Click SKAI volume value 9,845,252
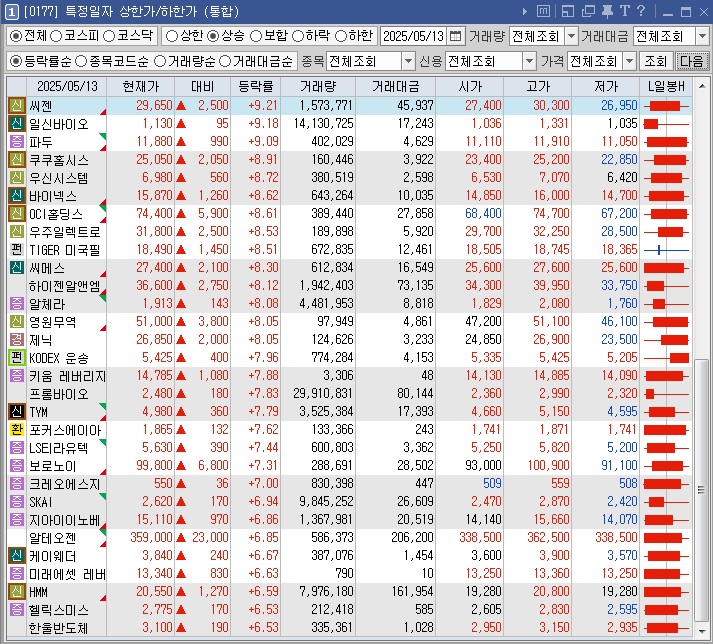This screenshot has height=644, width=713. click(x=326, y=502)
